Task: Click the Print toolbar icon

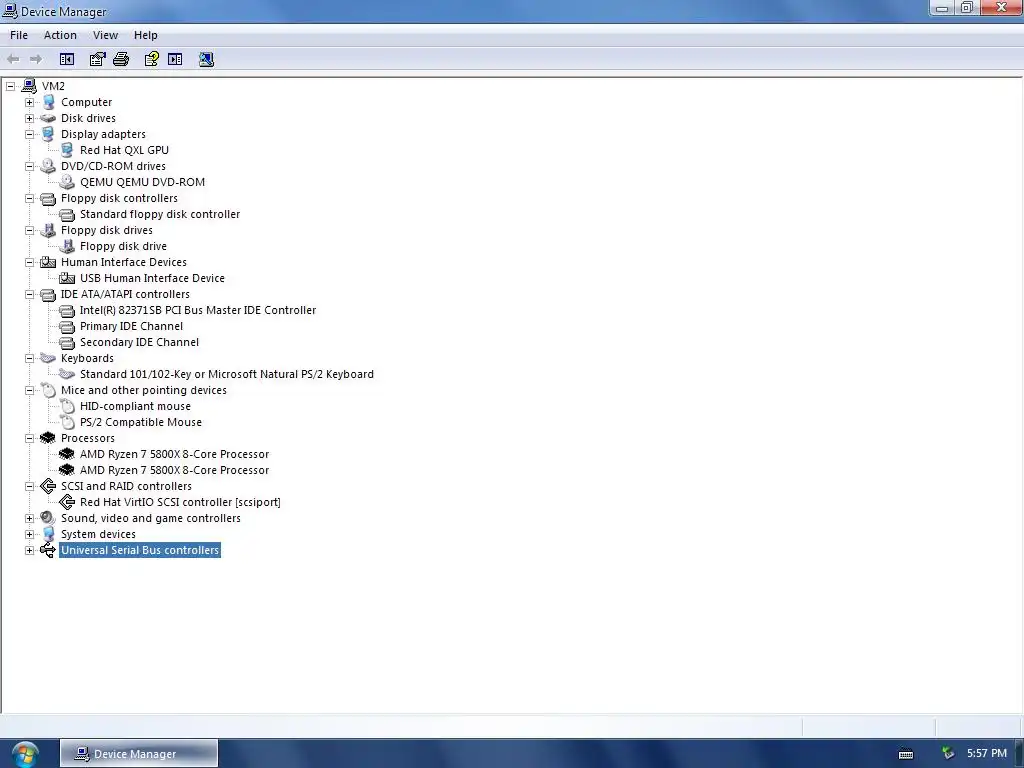Action: tap(121, 59)
